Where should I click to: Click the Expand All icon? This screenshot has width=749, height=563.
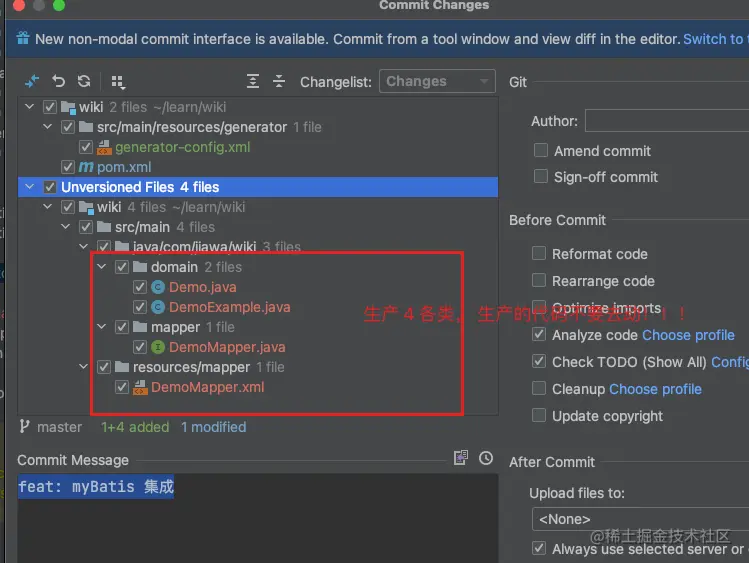(253, 81)
